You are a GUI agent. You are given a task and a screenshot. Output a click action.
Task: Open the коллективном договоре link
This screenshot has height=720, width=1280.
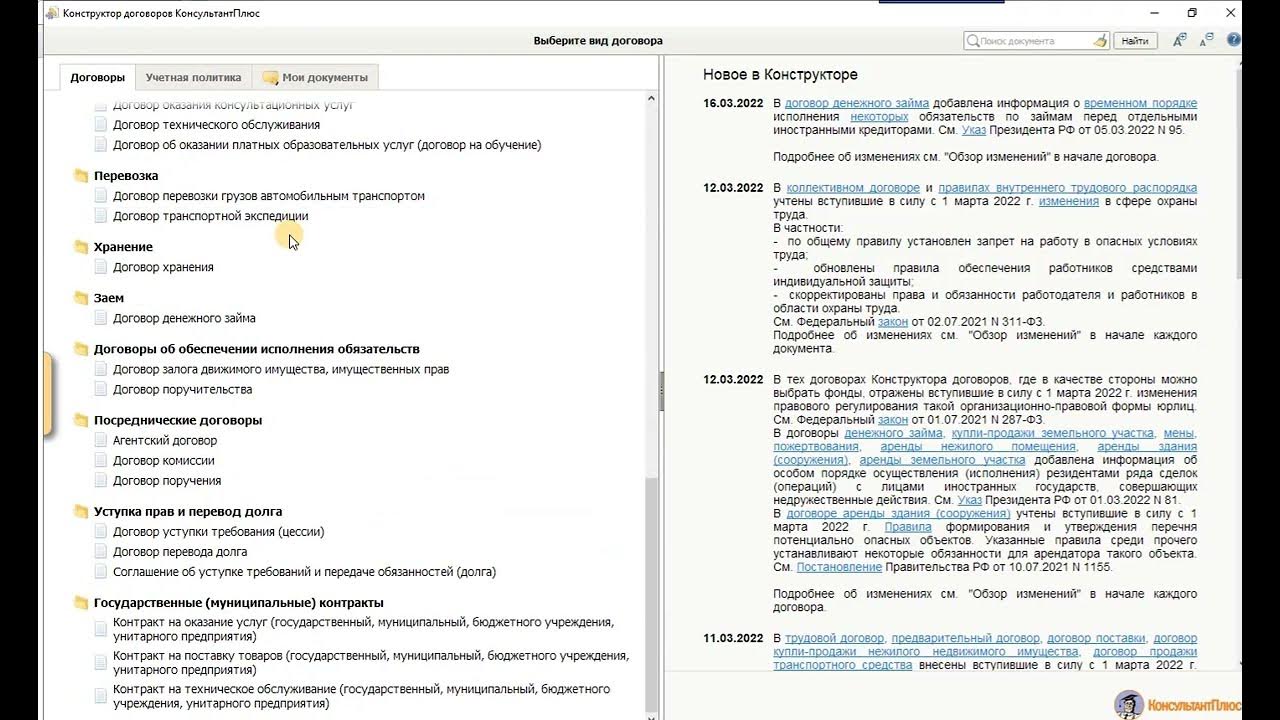pyautogui.click(x=853, y=188)
